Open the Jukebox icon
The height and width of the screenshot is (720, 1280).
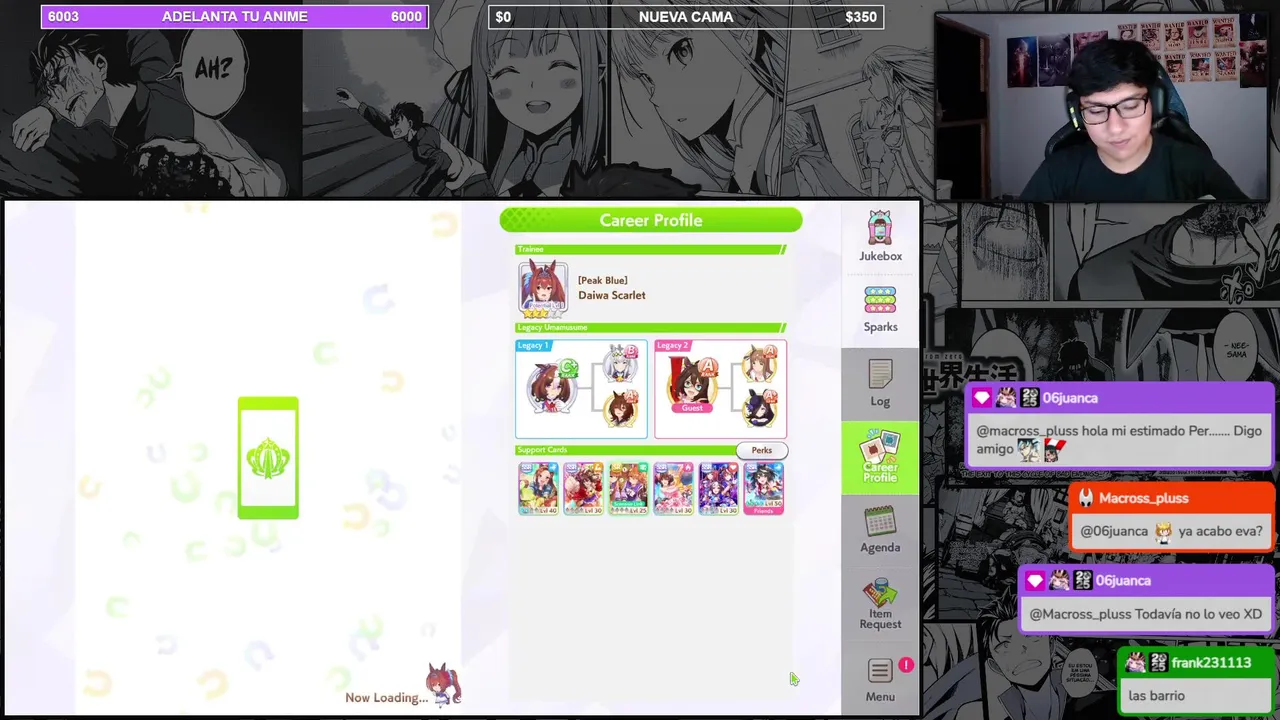pyautogui.click(x=880, y=237)
